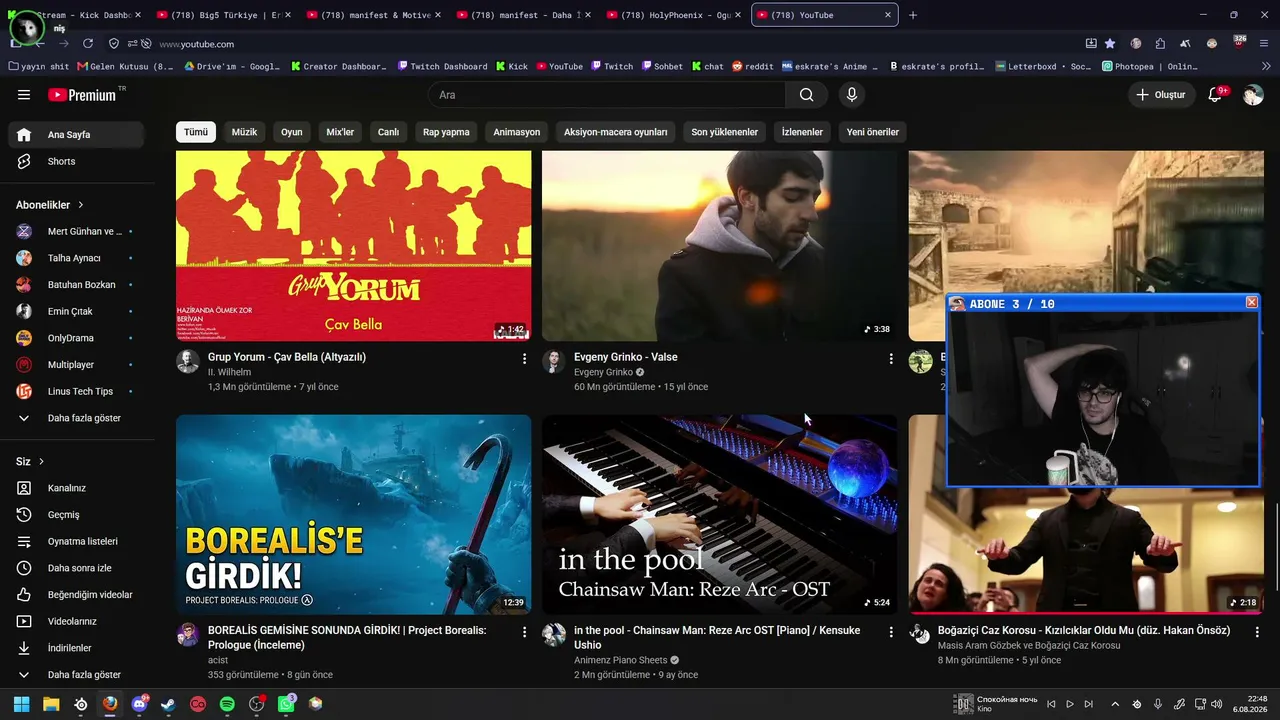The height and width of the screenshot is (720, 1280).
Task: Open options for Borealis video
Action: (524, 632)
